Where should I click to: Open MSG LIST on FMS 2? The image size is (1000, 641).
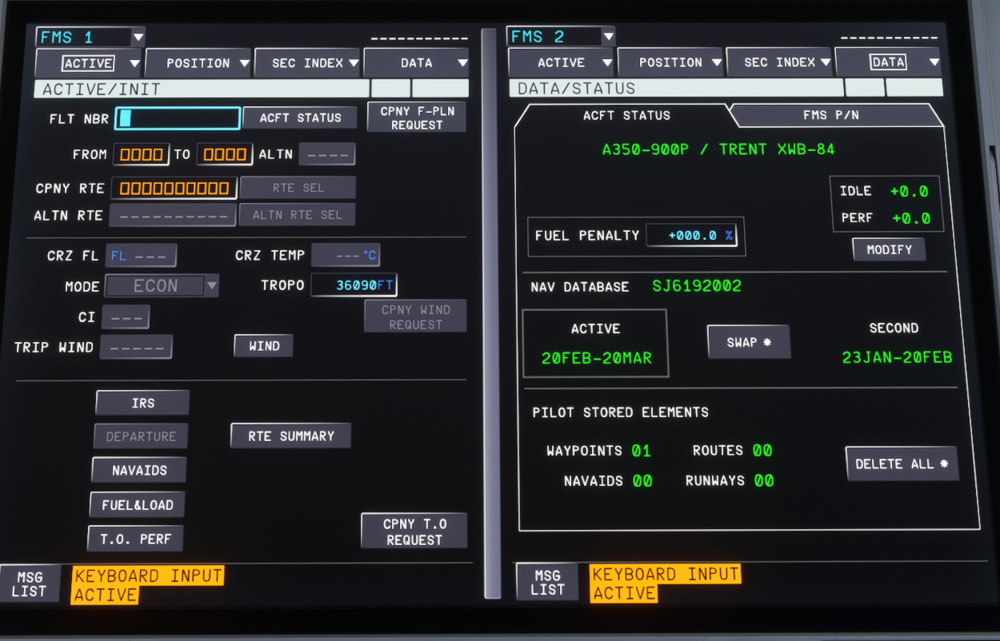546,582
